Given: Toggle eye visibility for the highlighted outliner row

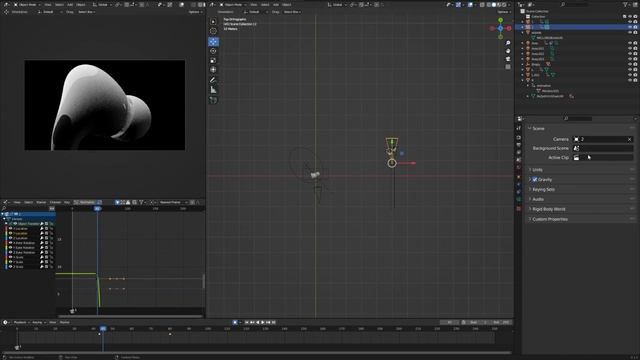Looking at the screenshot, I should tap(630, 27).
